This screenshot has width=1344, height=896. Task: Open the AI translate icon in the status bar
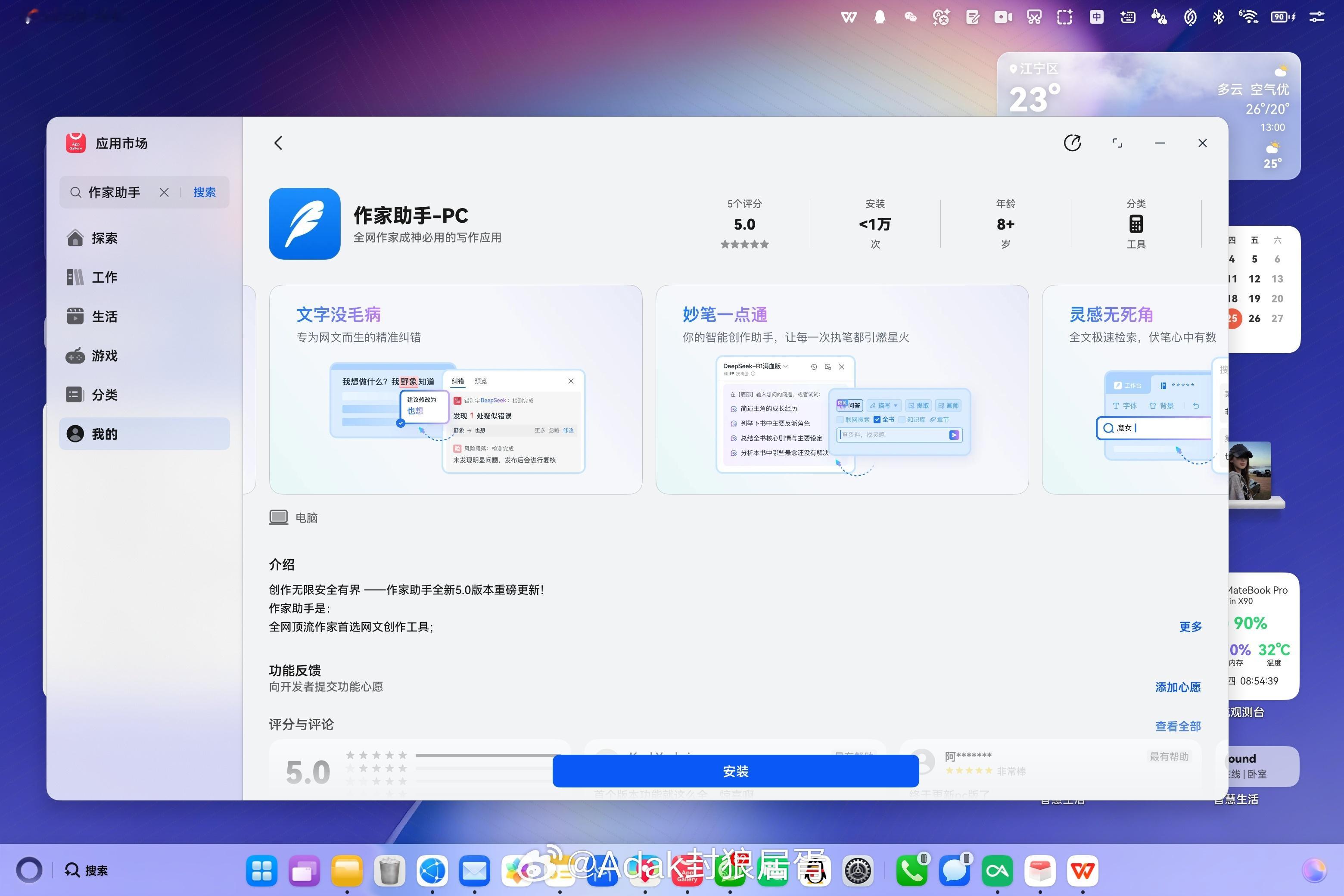coord(941,17)
